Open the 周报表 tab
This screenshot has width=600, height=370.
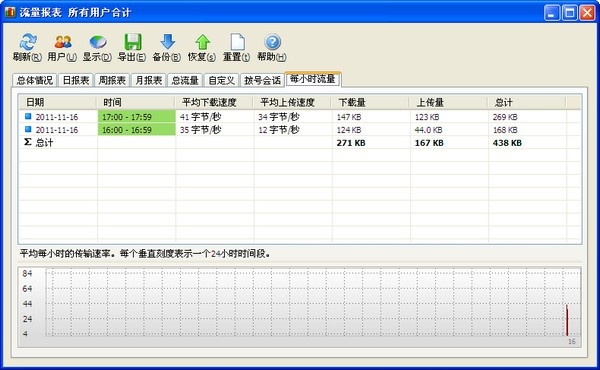[x=112, y=80]
